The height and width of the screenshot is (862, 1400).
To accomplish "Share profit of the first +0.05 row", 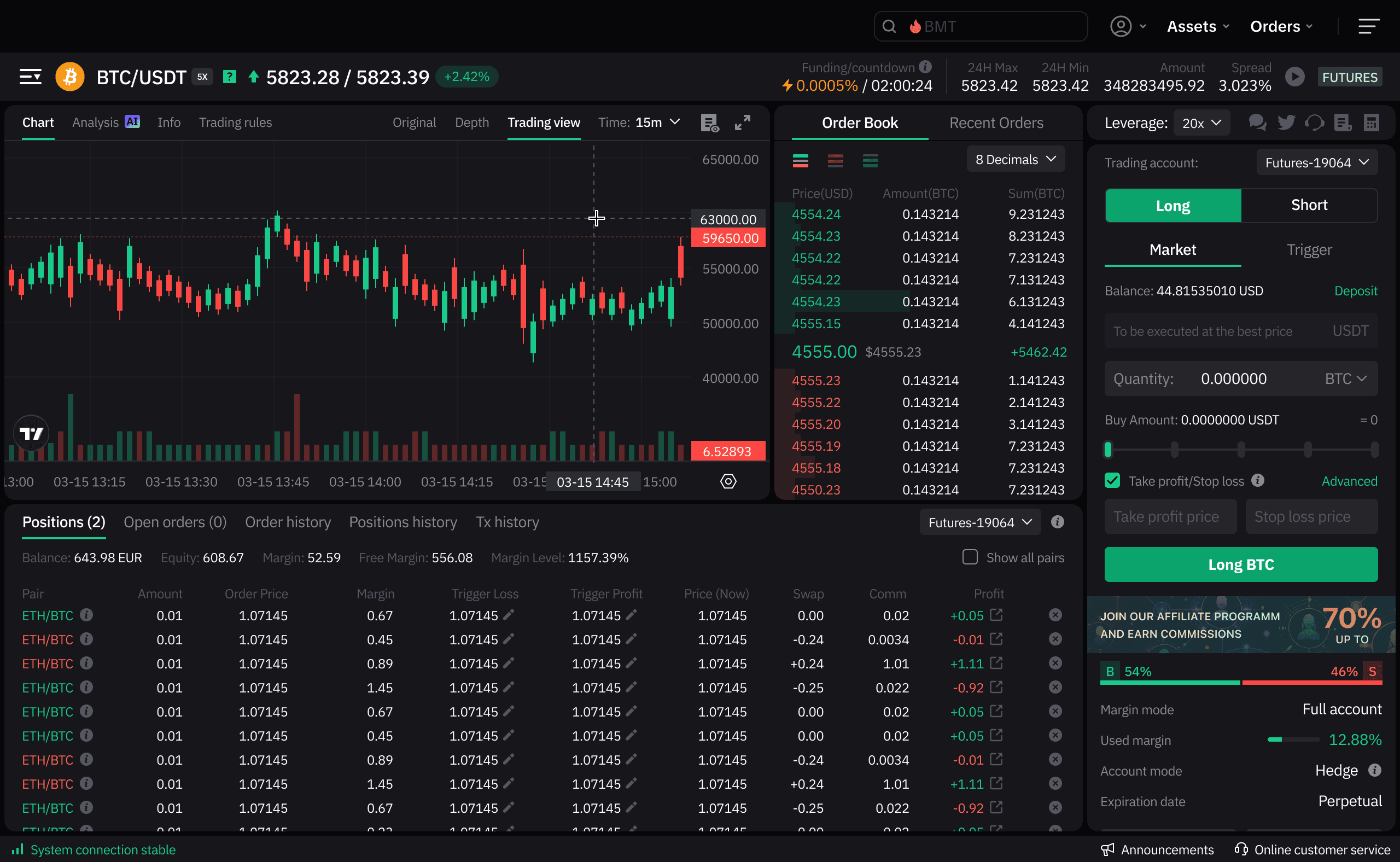I will tap(996, 615).
